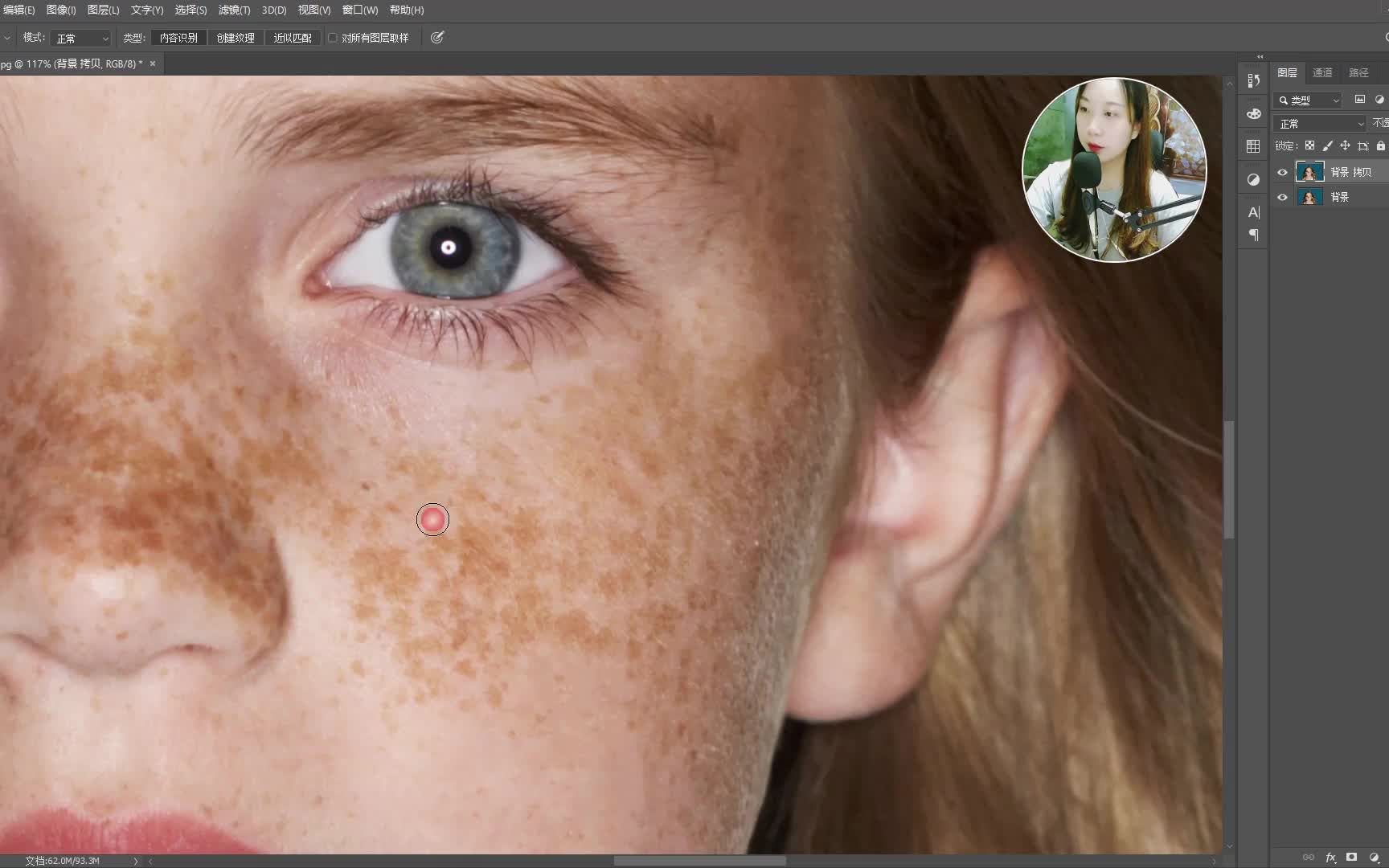This screenshot has width=1389, height=868.
Task: Open the 3D(D) menu
Action: [x=274, y=10]
